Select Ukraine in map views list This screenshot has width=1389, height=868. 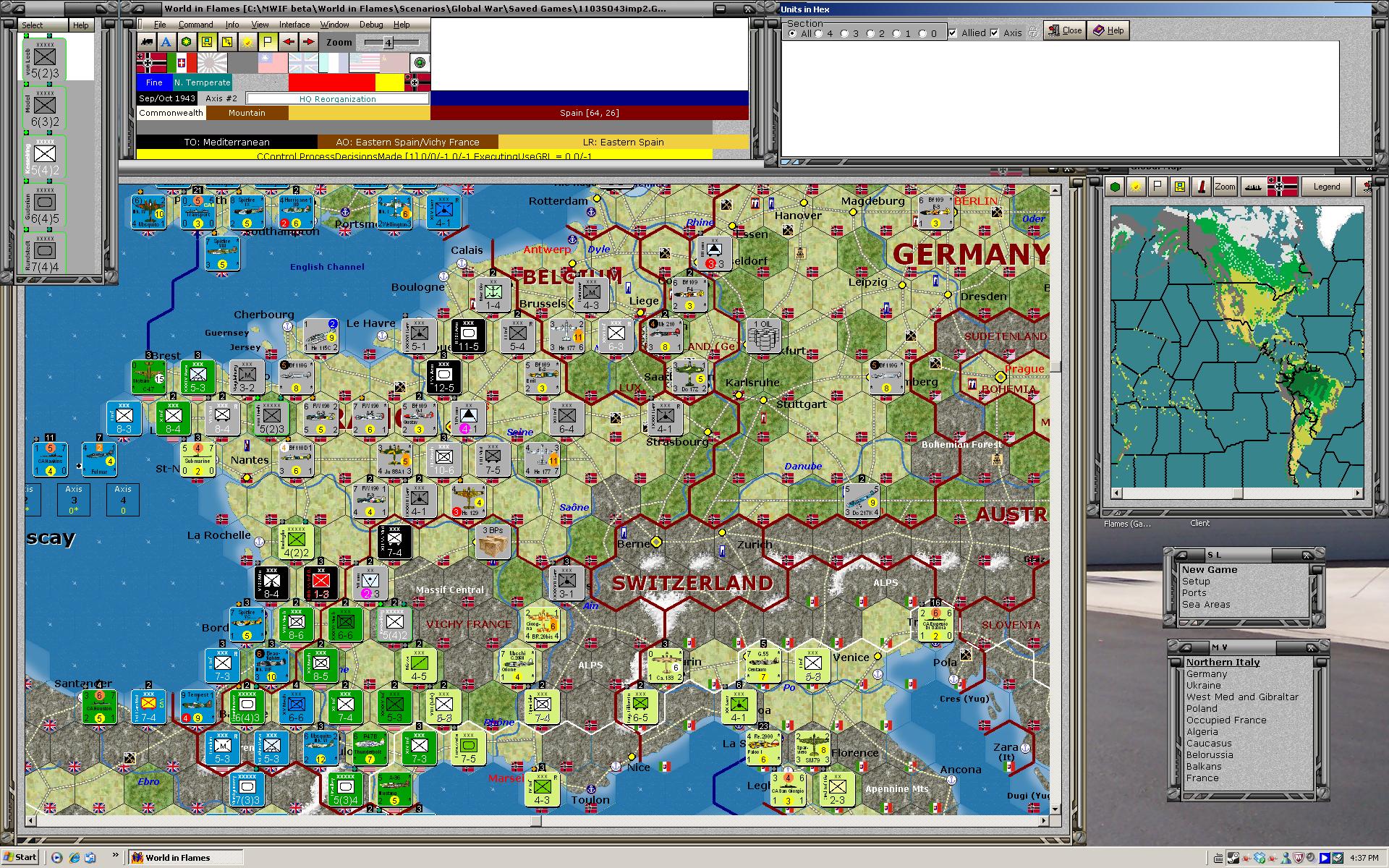pyautogui.click(x=1203, y=685)
